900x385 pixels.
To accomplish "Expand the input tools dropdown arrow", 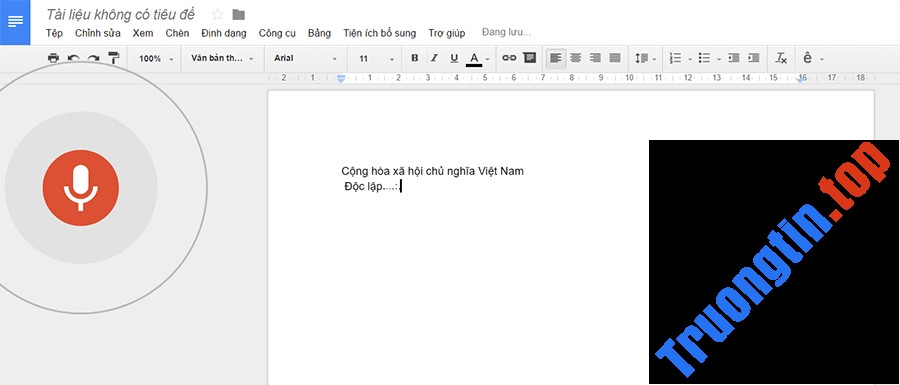I will tap(822, 59).
